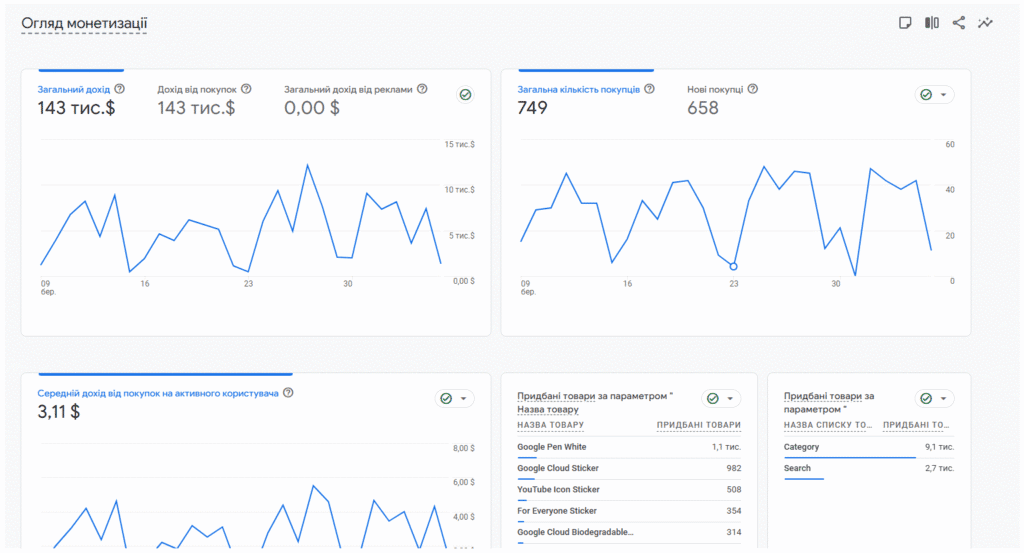The image size is (1024, 553).
Task: Open dropdown arrow on buyers card status
Action: pyautogui.click(x=943, y=95)
